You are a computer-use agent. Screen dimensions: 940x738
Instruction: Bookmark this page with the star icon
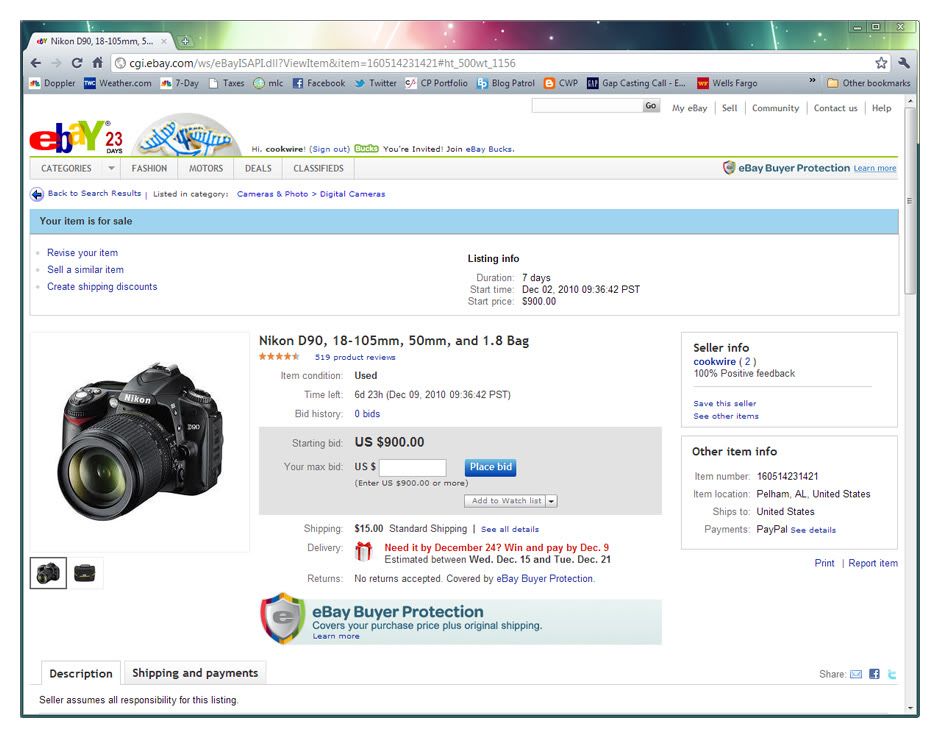point(881,63)
